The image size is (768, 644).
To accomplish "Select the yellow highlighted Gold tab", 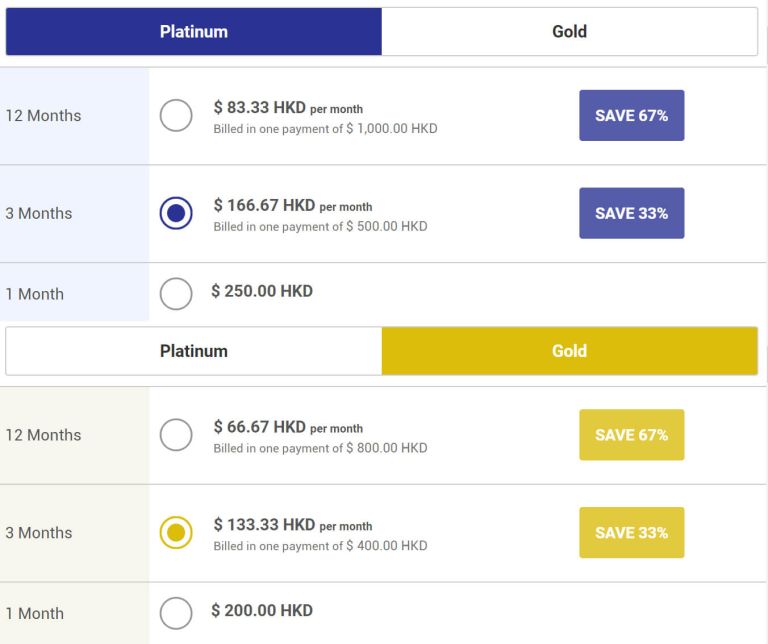I will coord(569,351).
